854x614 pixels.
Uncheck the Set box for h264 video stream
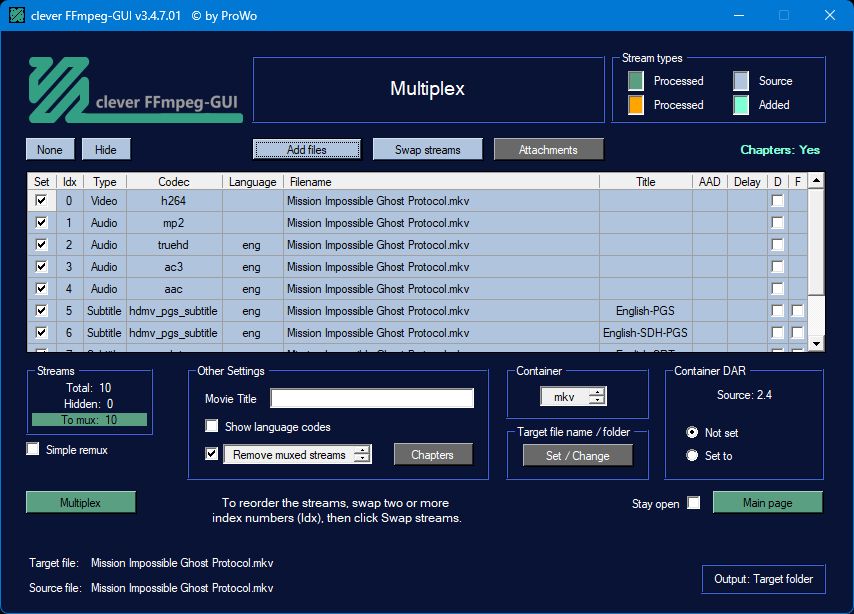tap(41, 201)
